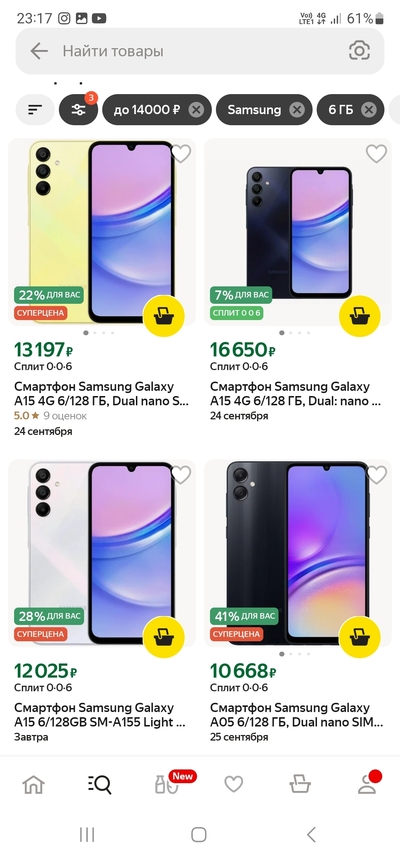Open the favorites heart tab in bottom bar
This screenshot has width=400, height=858.
click(x=234, y=785)
